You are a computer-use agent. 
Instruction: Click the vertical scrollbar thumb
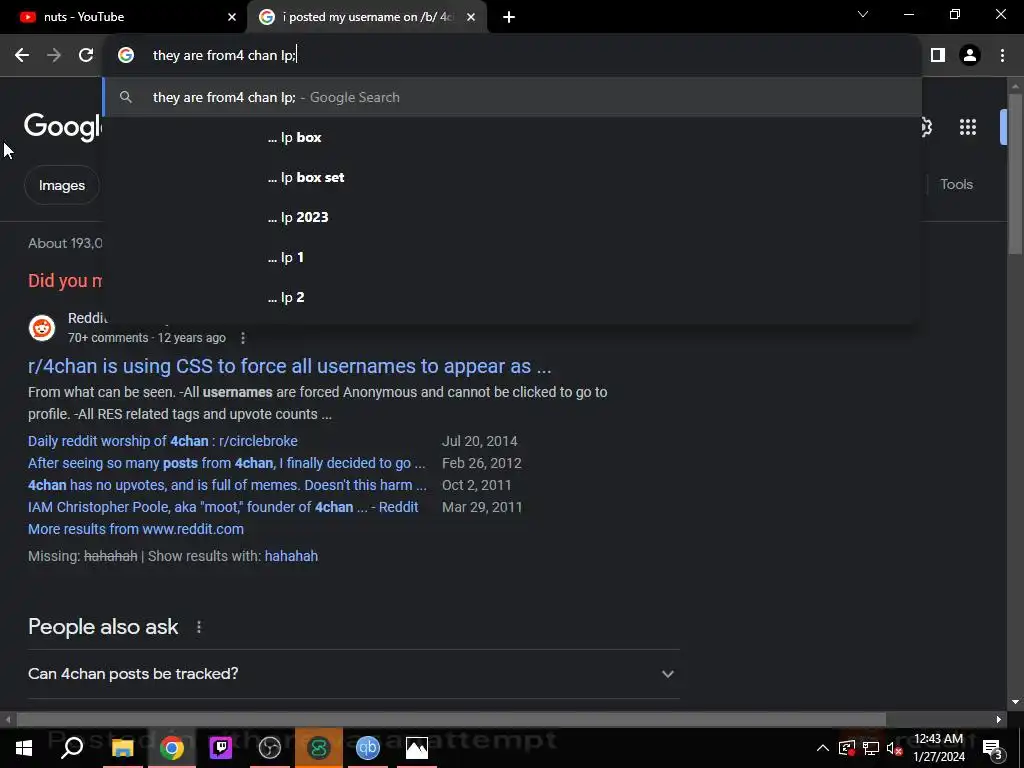(x=1015, y=174)
